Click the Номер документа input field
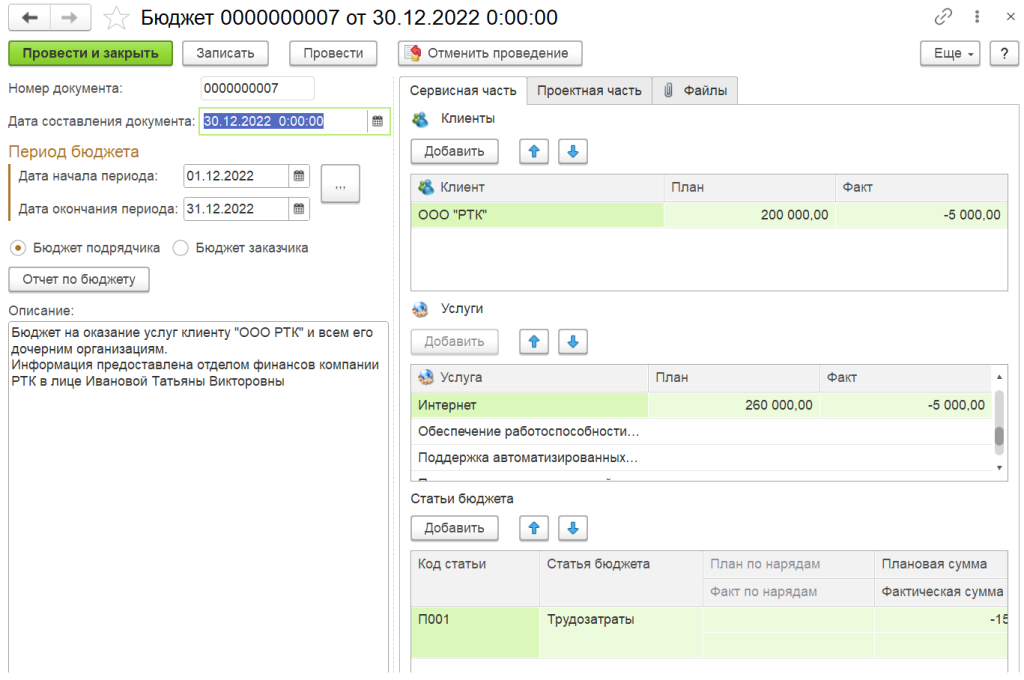 pos(257,88)
